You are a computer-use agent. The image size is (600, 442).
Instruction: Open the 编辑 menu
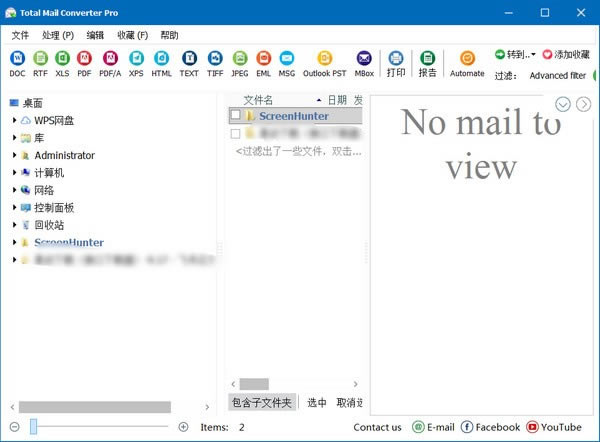point(95,35)
